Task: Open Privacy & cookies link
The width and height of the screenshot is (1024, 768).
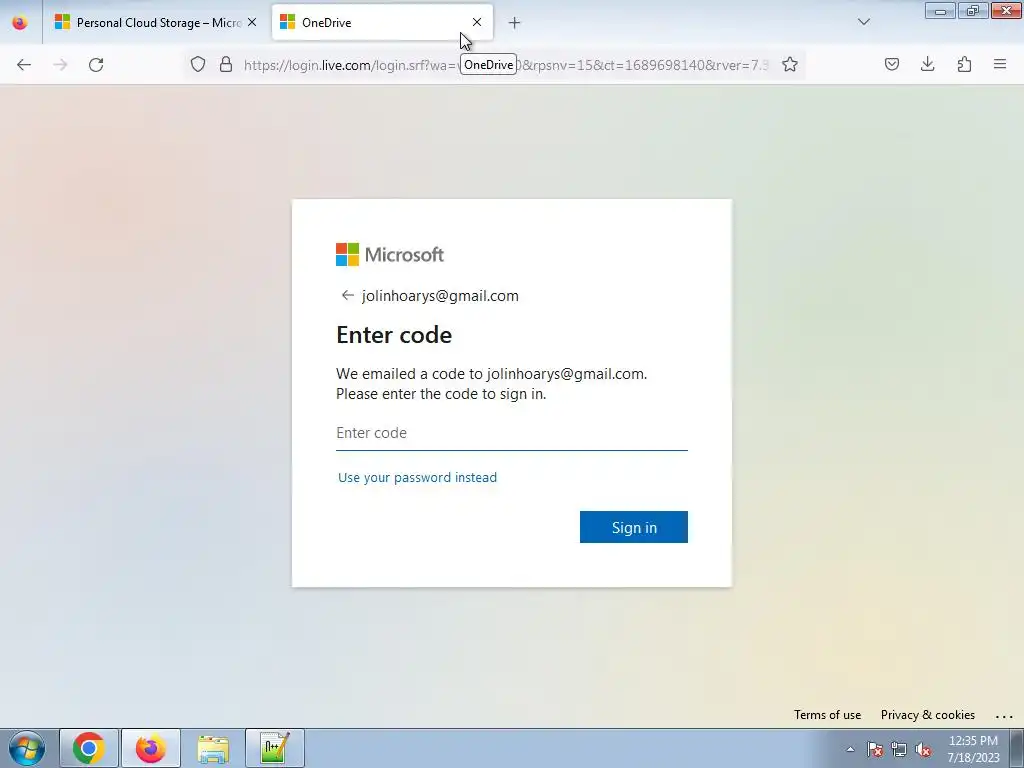Action: point(927,714)
